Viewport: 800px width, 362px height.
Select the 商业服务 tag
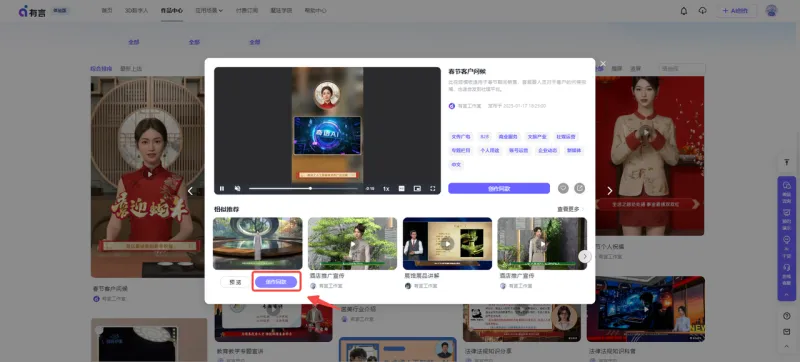(508, 137)
